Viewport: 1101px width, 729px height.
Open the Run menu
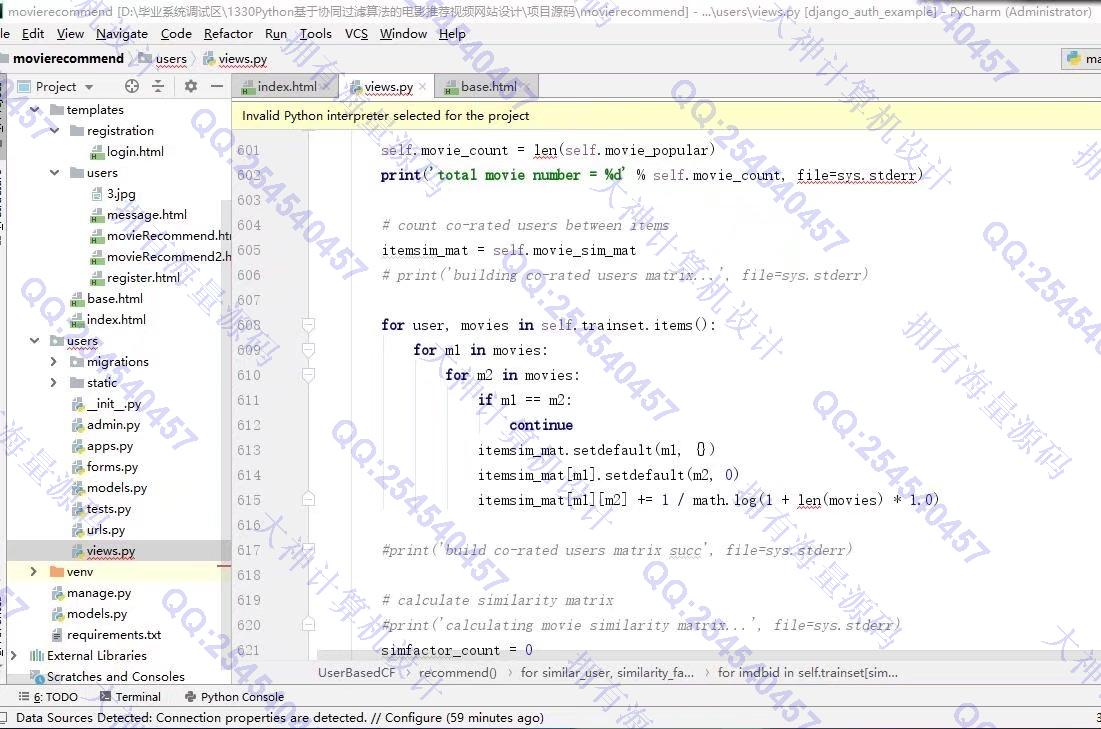(276, 34)
